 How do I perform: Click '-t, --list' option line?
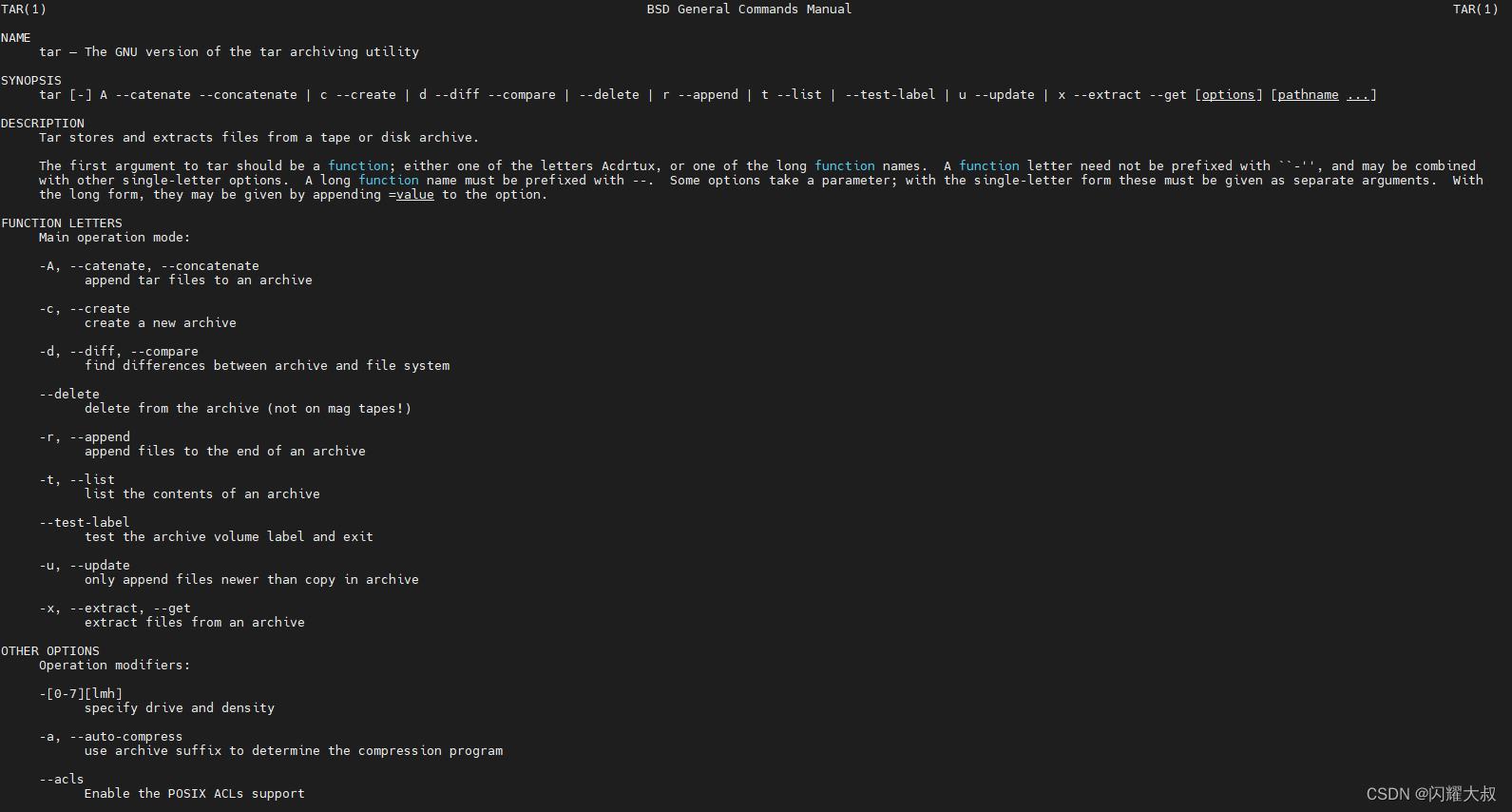(77, 480)
